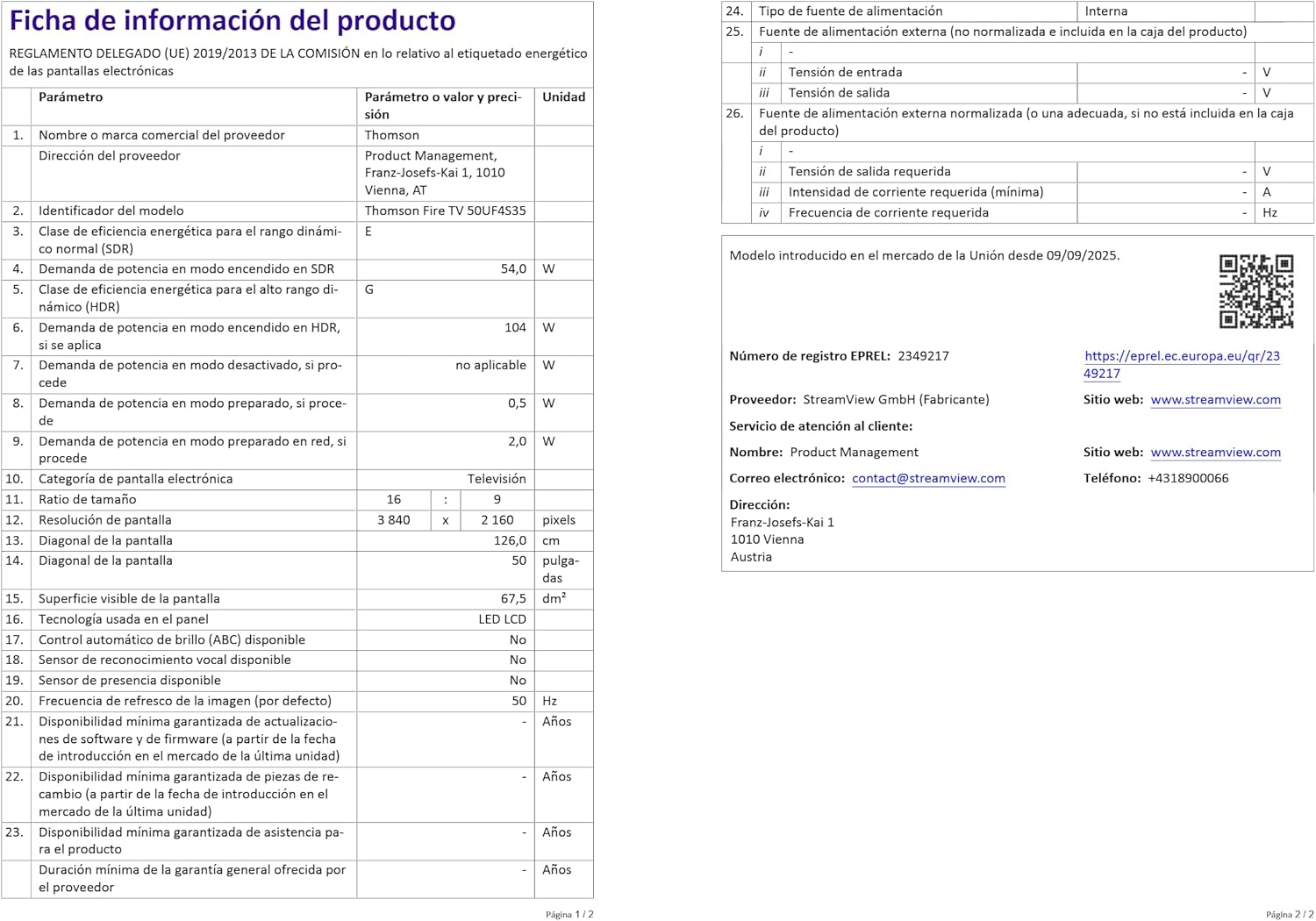Select the EPREL registration number 2349217
This screenshot has height=921, width=1316.
[x=923, y=356]
